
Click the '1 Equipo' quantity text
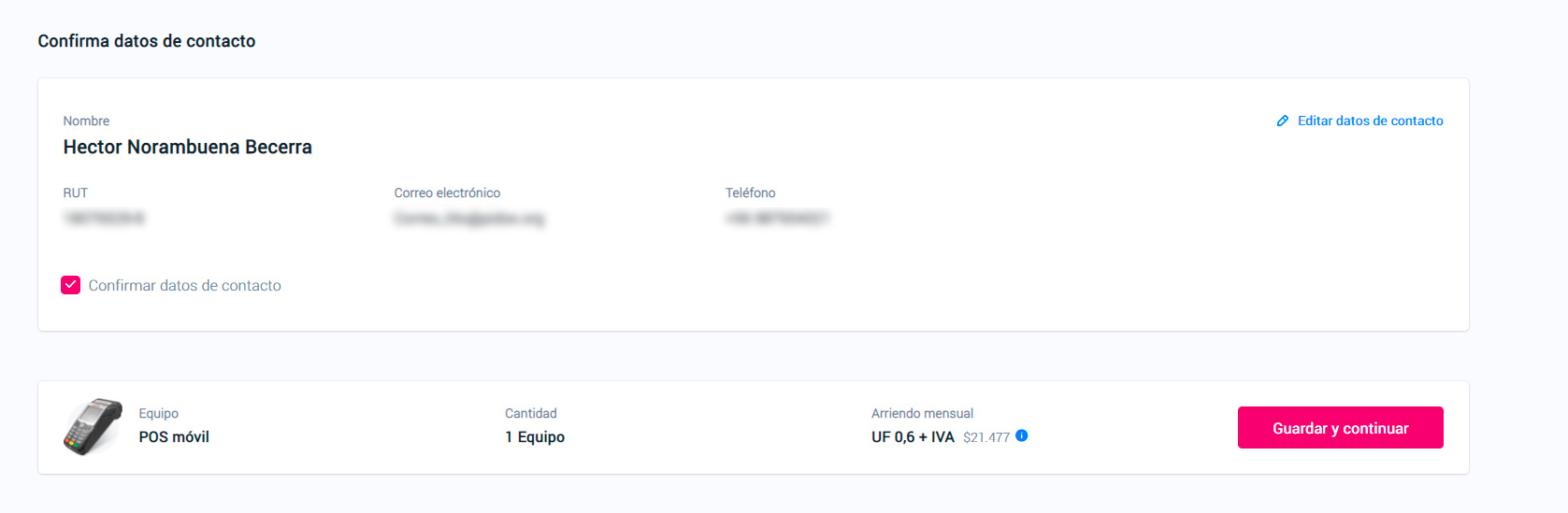(535, 437)
